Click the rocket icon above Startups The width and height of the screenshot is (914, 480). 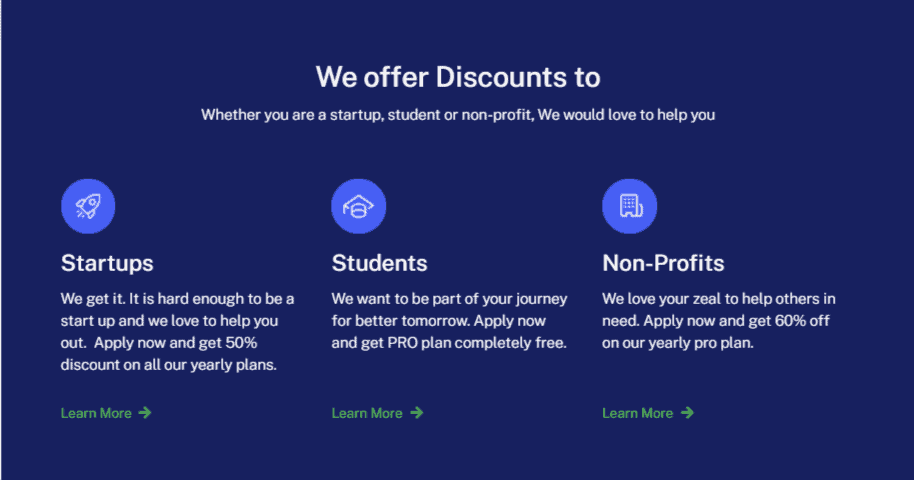click(88, 206)
